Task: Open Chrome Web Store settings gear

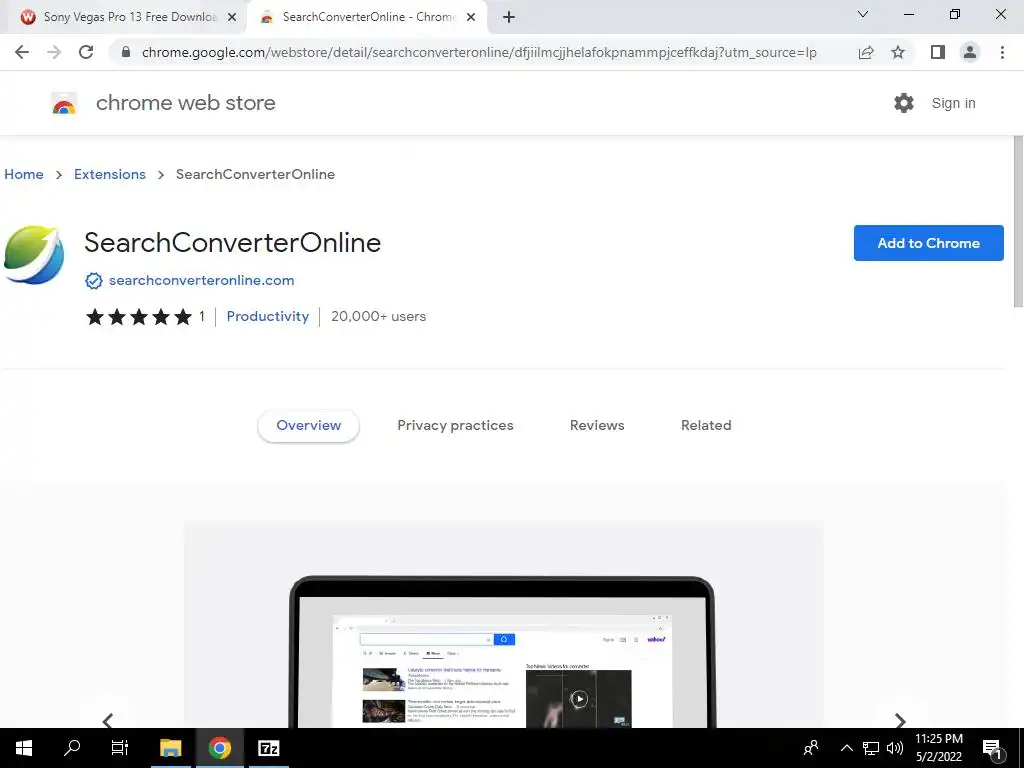Action: click(904, 103)
